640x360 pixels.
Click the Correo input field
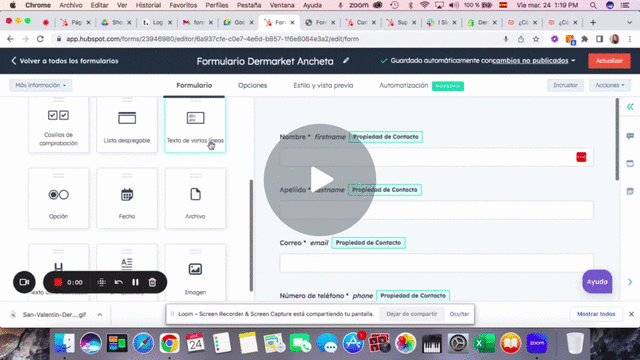(436, 263)
